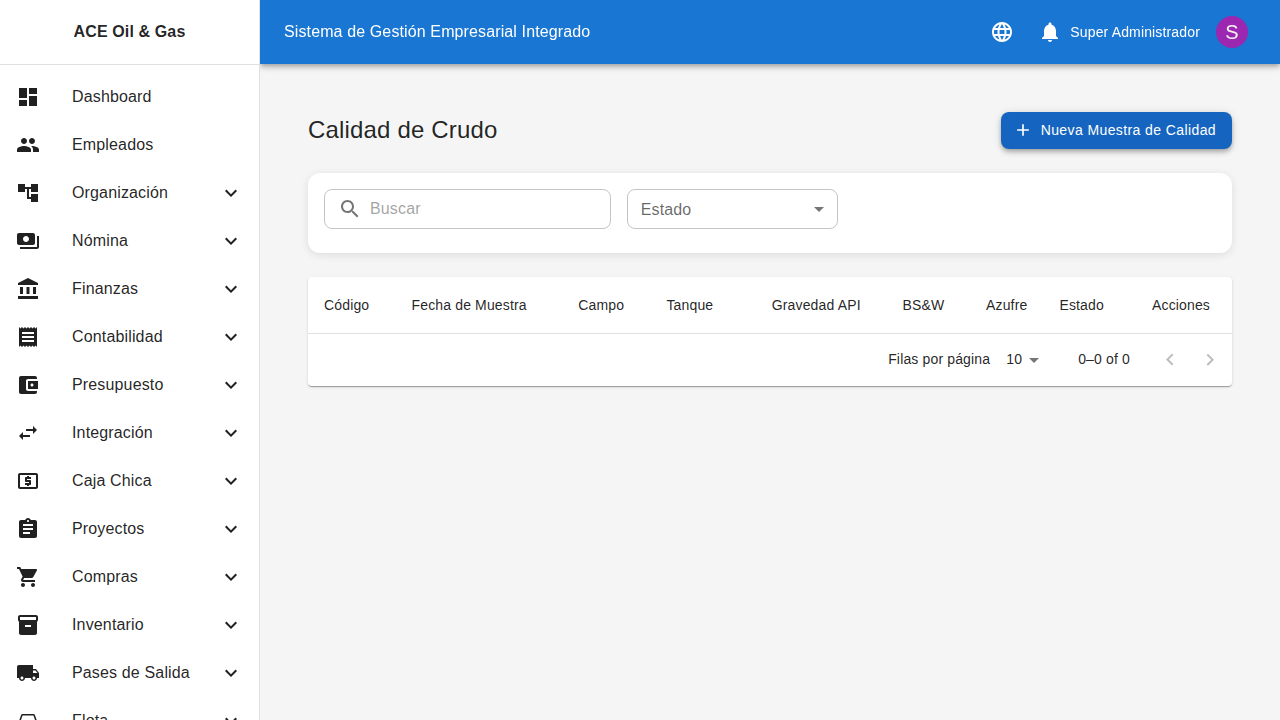
Task: Open the Filas por página selector
Action: [x=1021, y=359]
